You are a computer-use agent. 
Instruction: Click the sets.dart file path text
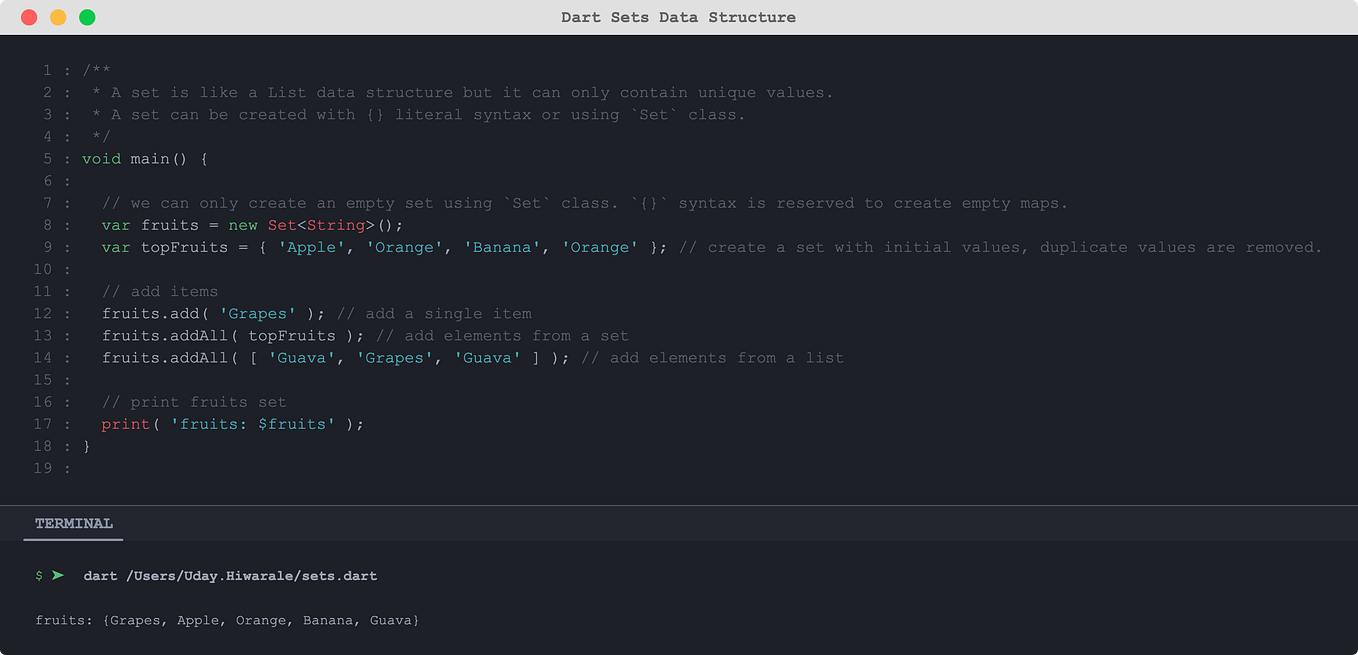click(280, 575)
